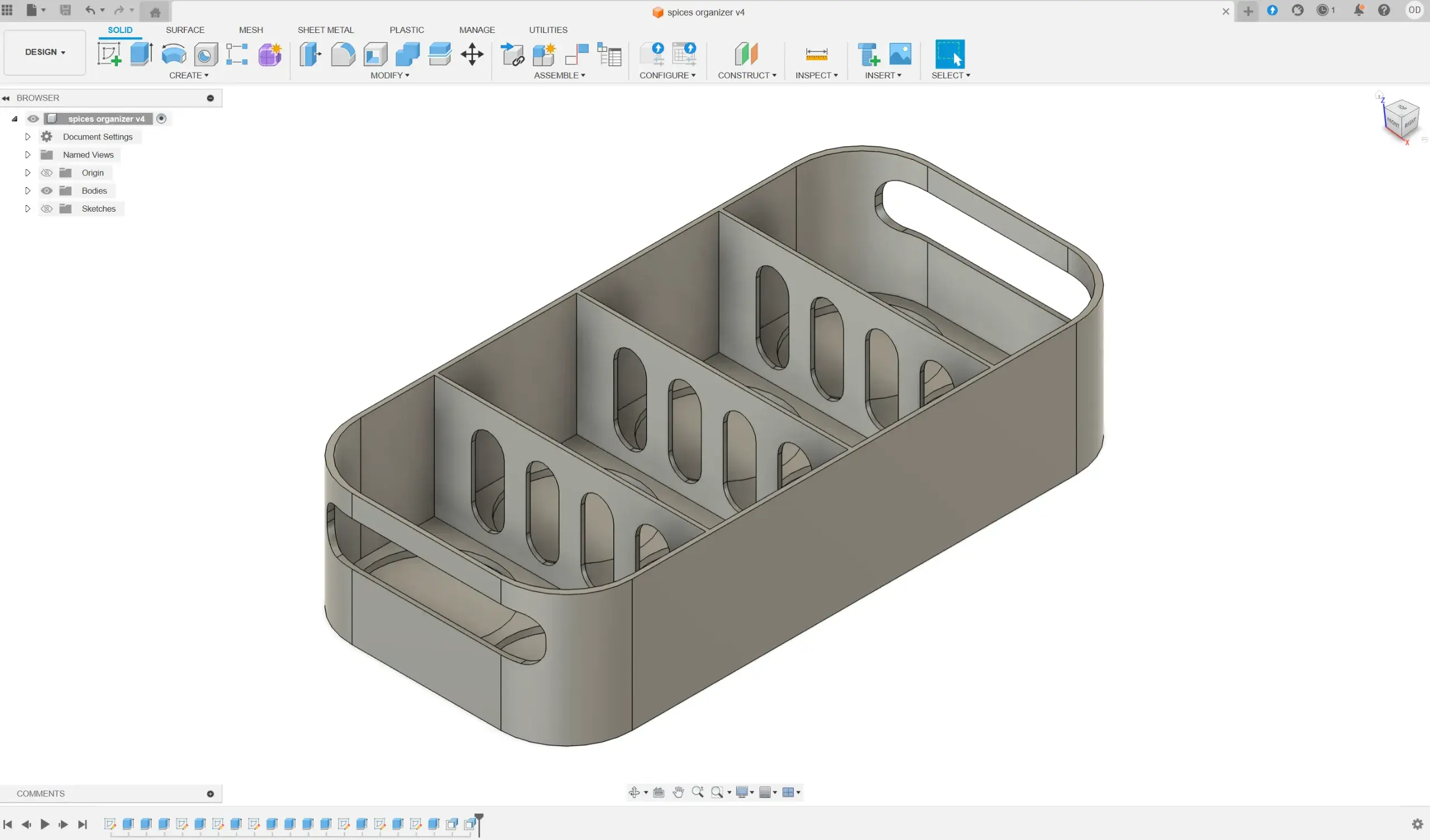Jump to the timeline beginning
This screenshot has height=840, width=1430.
point(8,825)
